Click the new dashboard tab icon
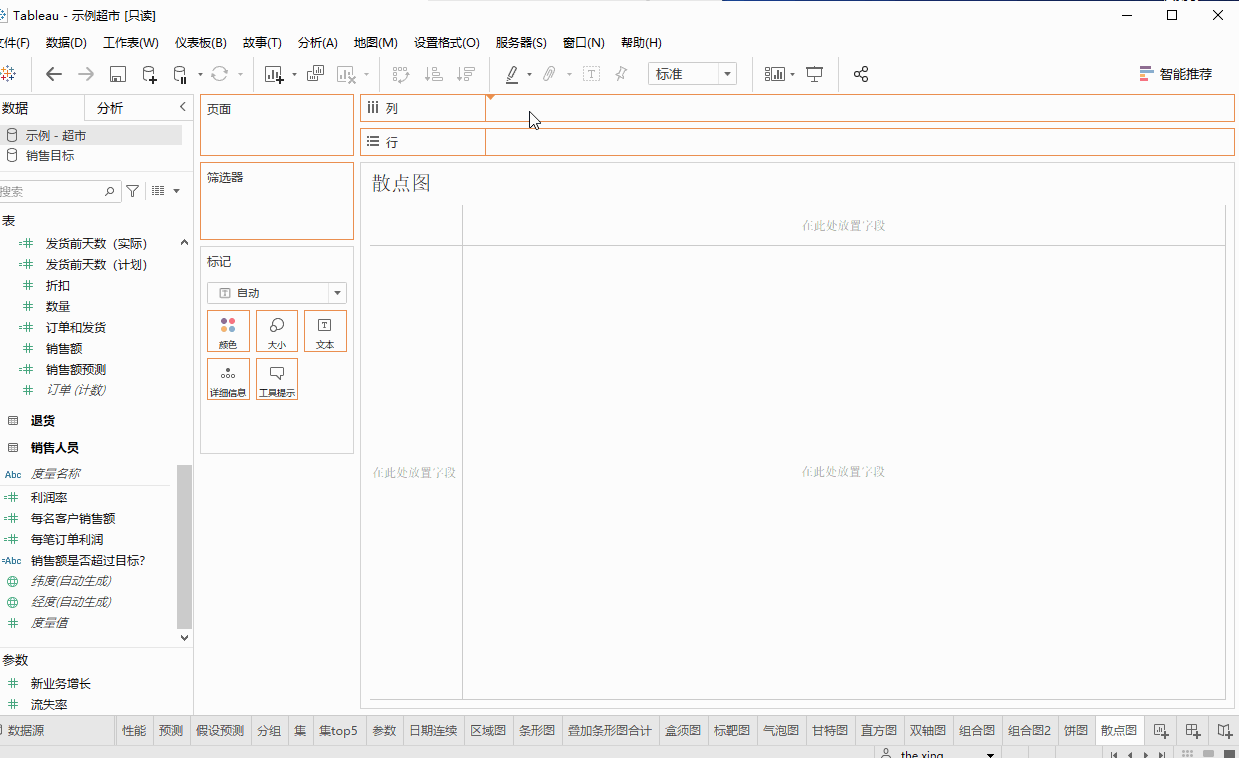The height and width of the screenshot is (758, 1239). [1193, 730]
